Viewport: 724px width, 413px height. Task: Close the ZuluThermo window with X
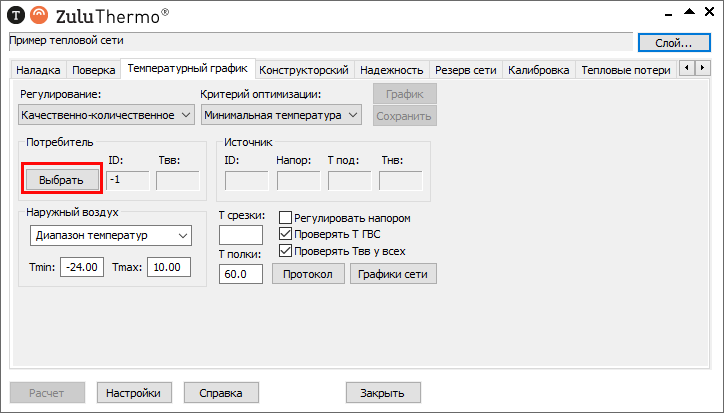710,12
